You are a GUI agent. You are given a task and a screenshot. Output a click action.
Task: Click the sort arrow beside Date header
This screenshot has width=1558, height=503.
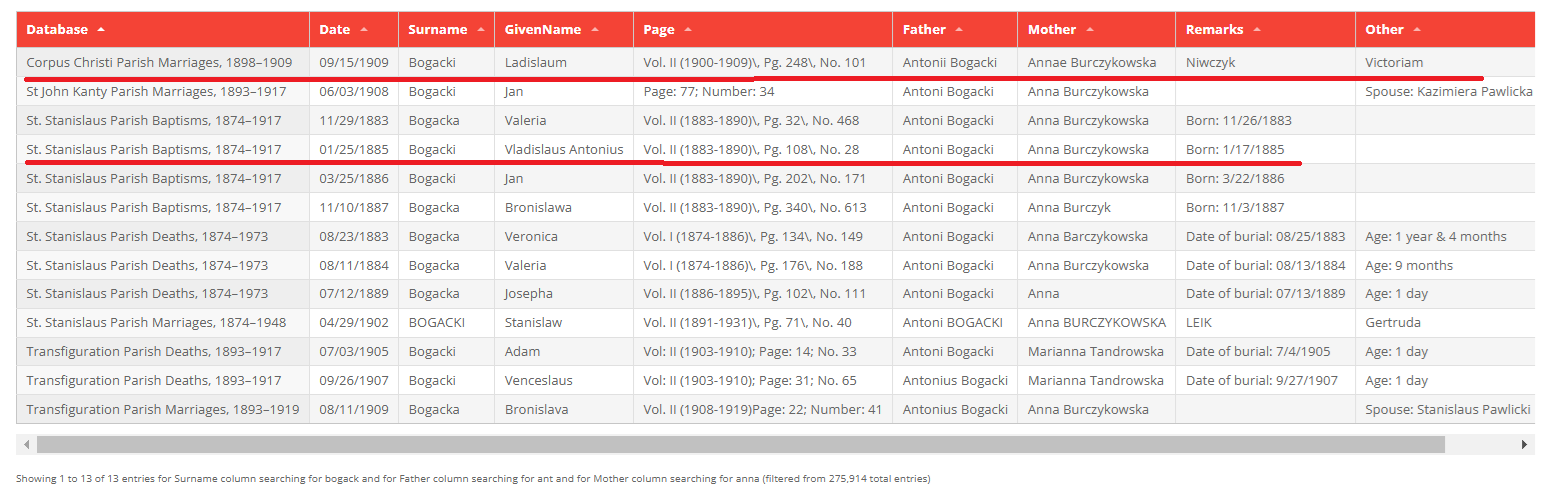[x=364, y=30]
